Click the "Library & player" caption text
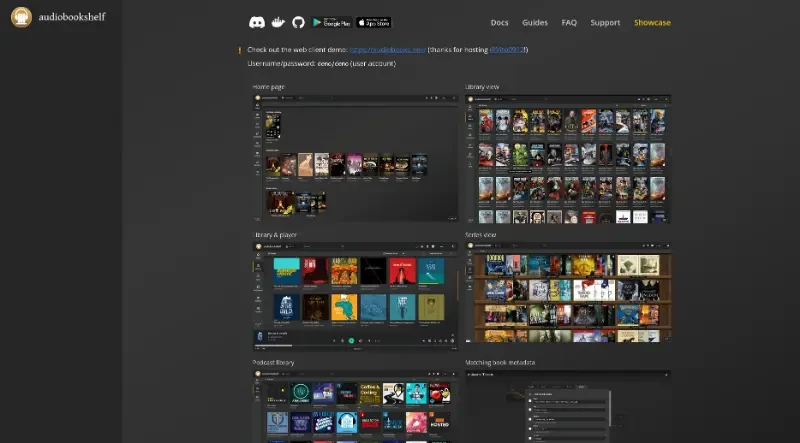This screenshot has height=443, width=800. pyautogui.click(x=276, y=235)
